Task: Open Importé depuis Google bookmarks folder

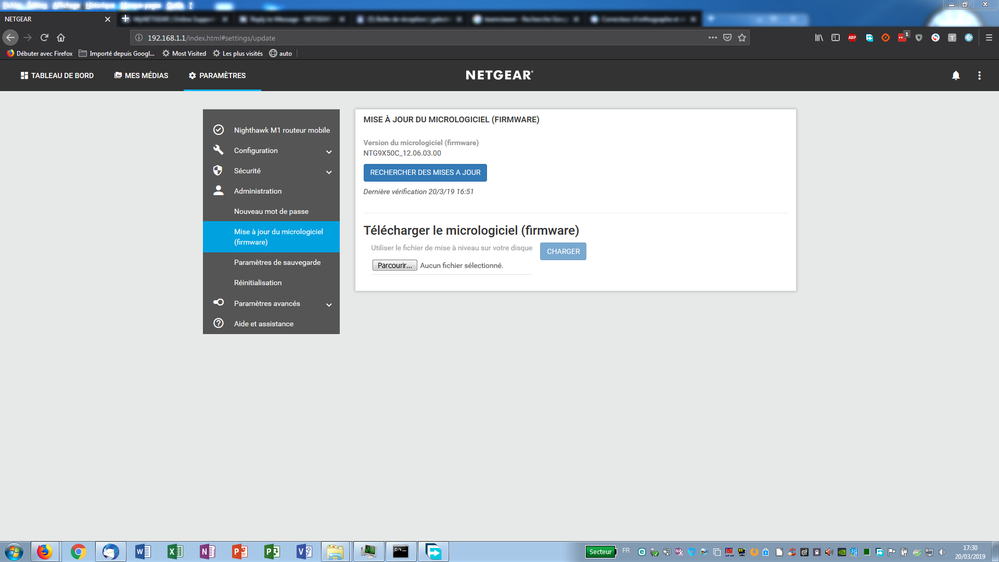Action: (117, 54)
